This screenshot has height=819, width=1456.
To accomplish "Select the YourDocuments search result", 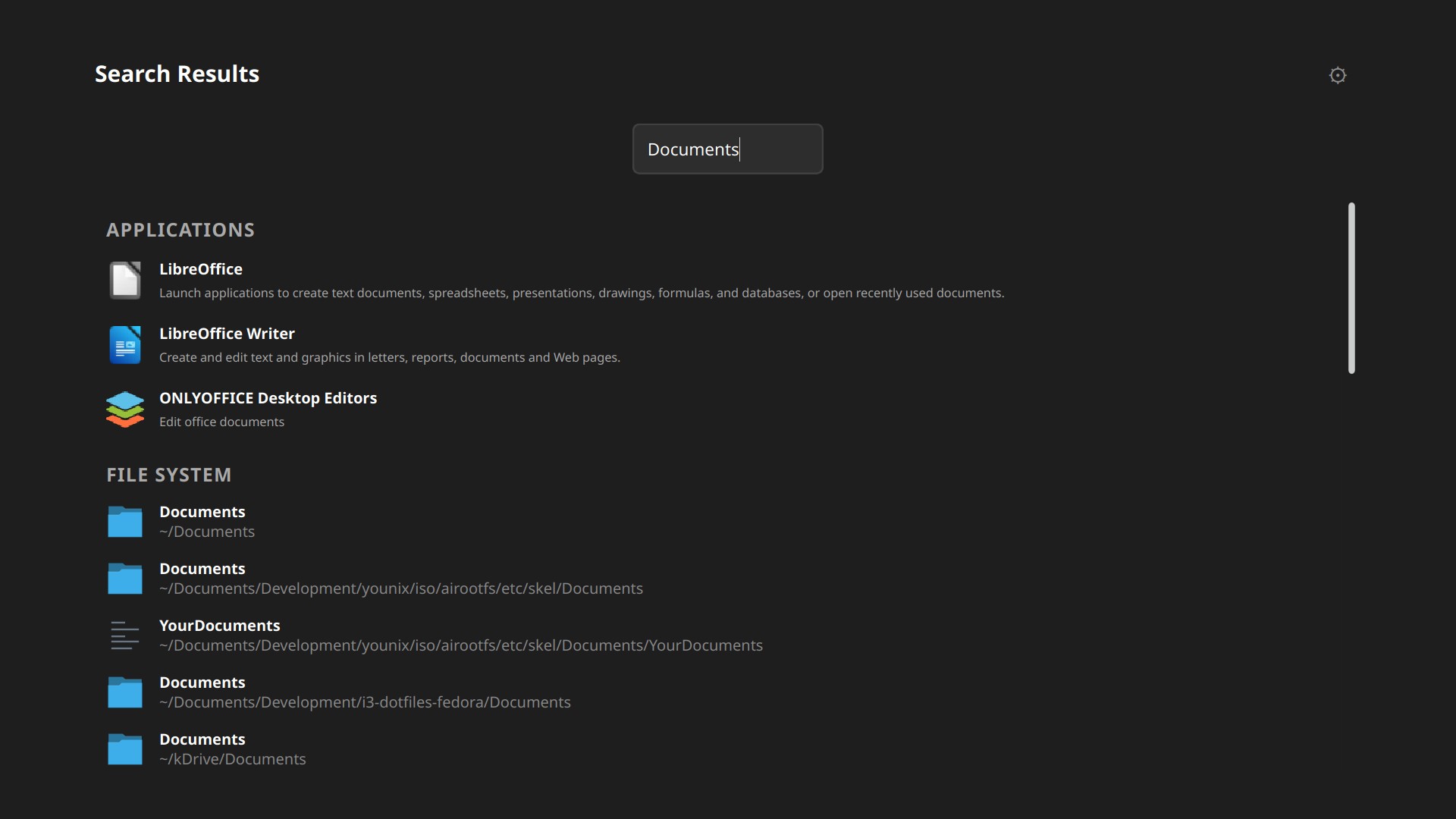I will (220, 625).
